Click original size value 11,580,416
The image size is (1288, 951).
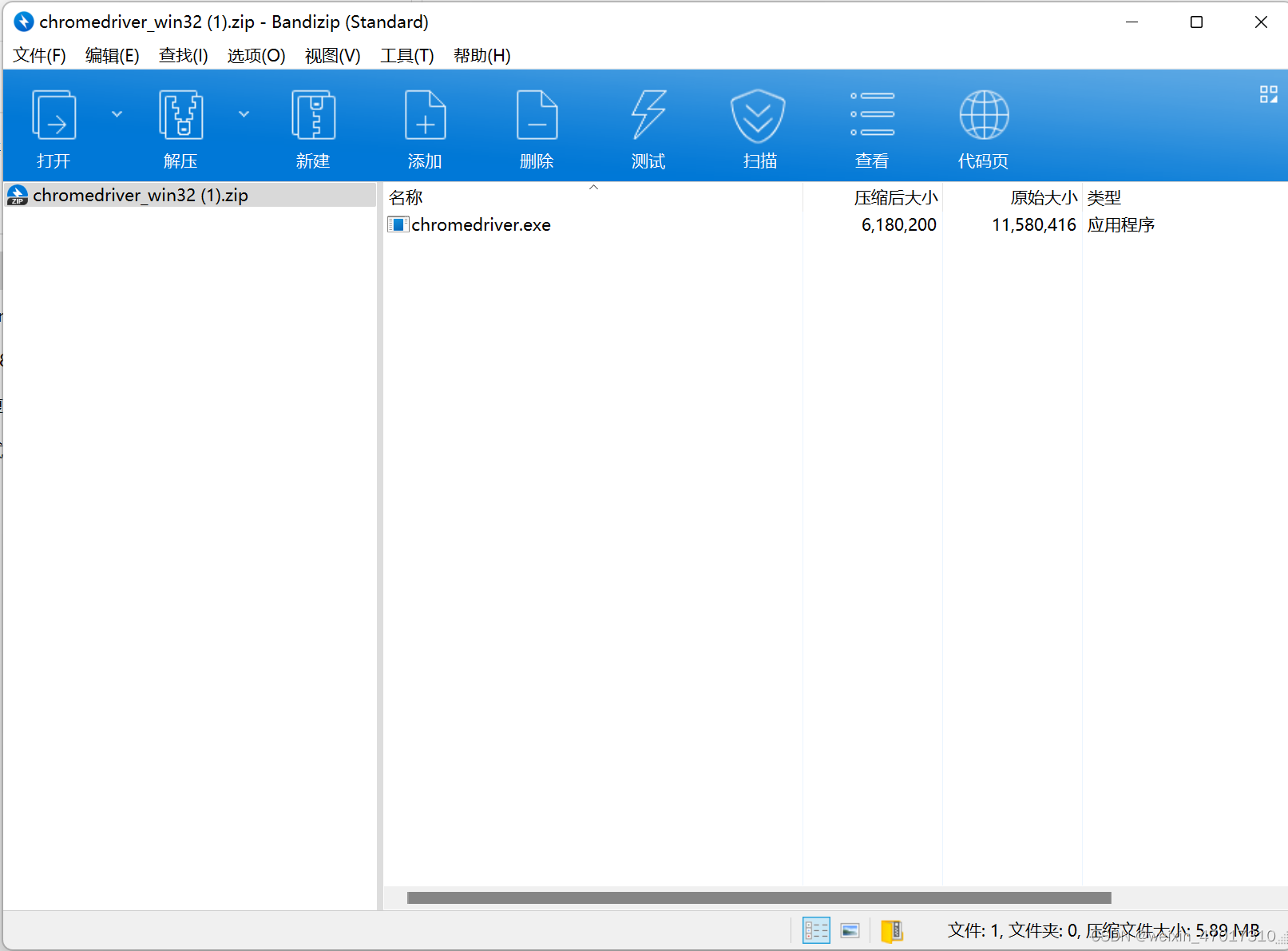[1034, 225]
